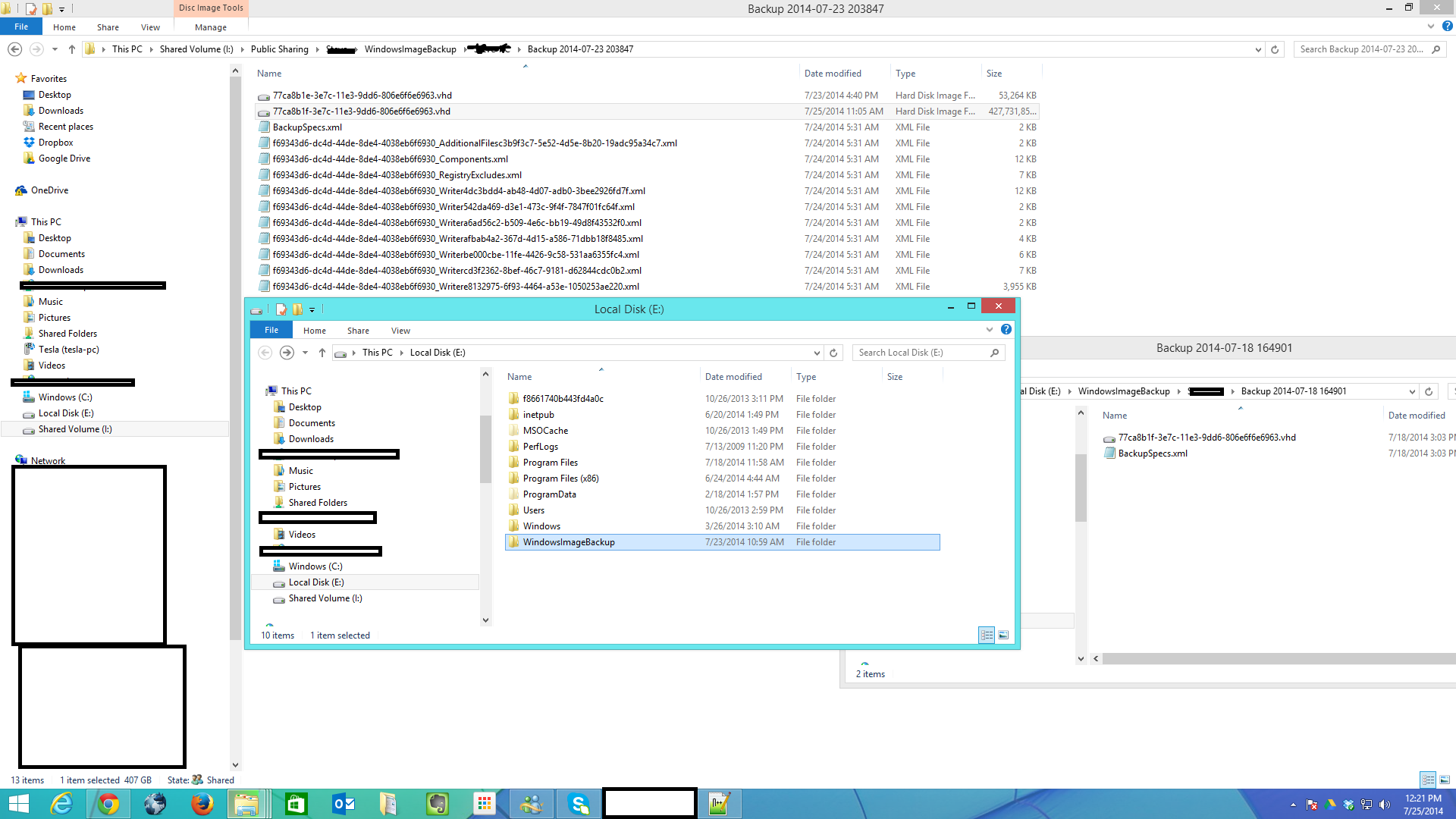Viewport: 1456px width, 819px height.
Task: Go back using the navigation back arrow
Action: [265, 353]
